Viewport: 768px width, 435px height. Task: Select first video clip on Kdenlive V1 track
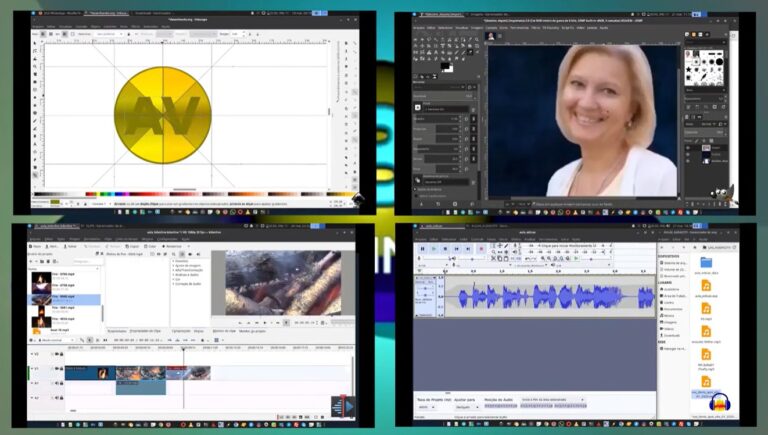[91, 373]
